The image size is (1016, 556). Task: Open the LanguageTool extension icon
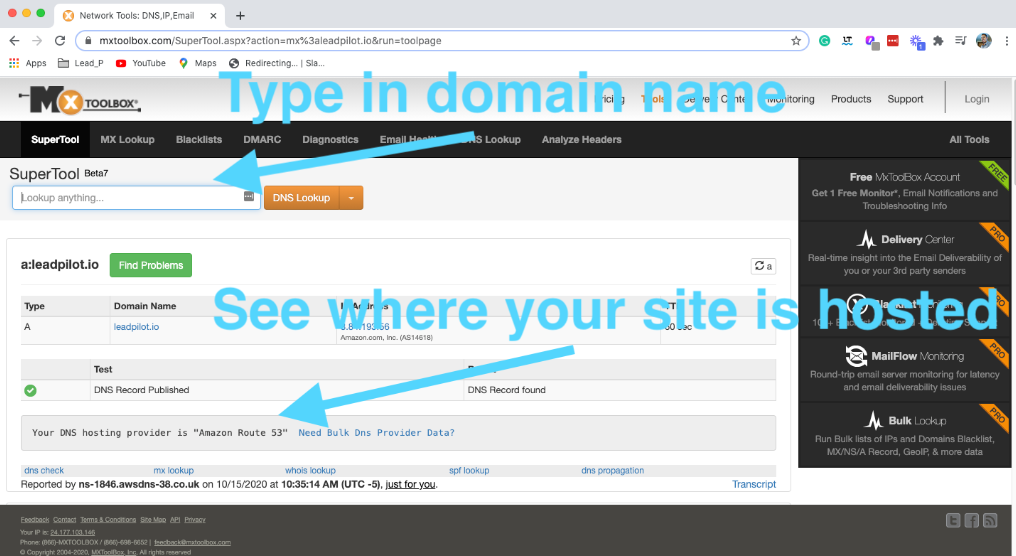(847, 41)
